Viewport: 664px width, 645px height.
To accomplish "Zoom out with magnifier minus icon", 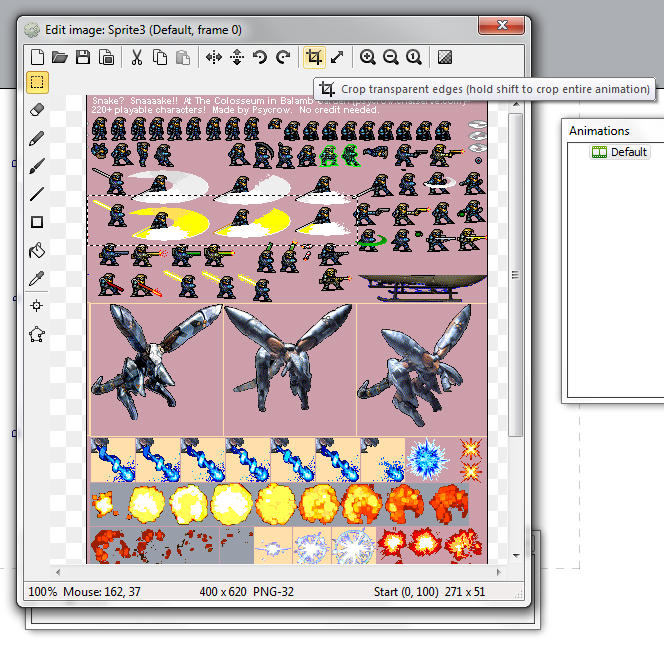I will 390,57.
